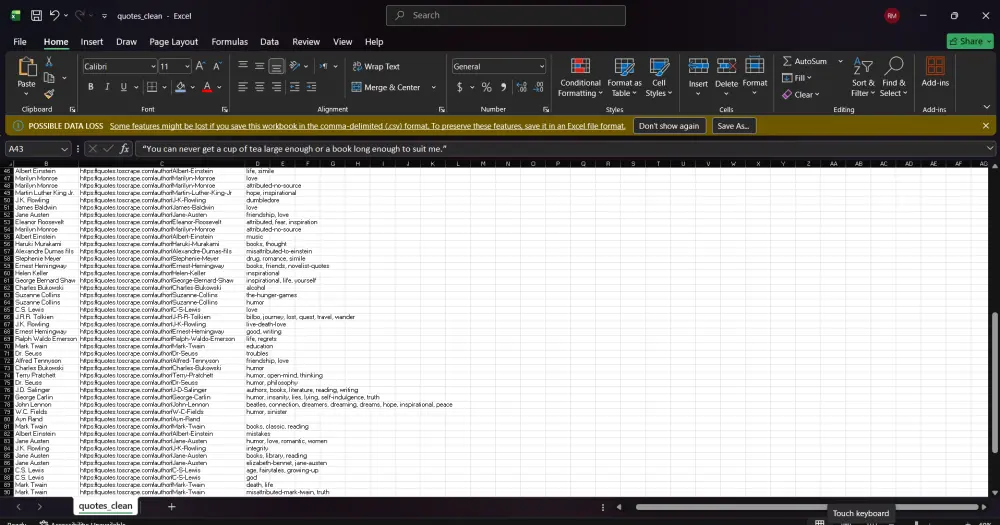Add a new sheet with plus button

click(x=171, y=507)
